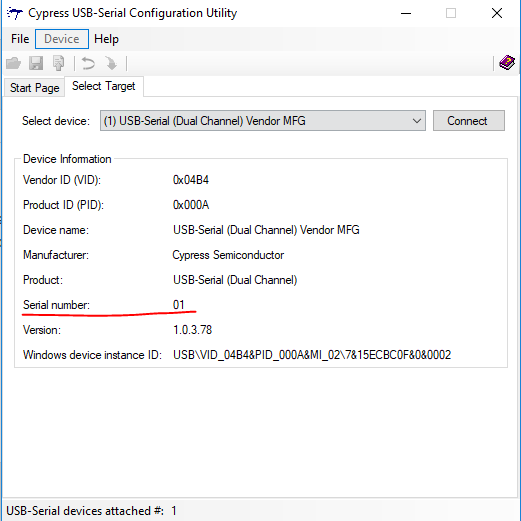Screen dimensions: 521x521
Task: Click the Product: field label
Action: pyautogui.click(x=43, y=280)
